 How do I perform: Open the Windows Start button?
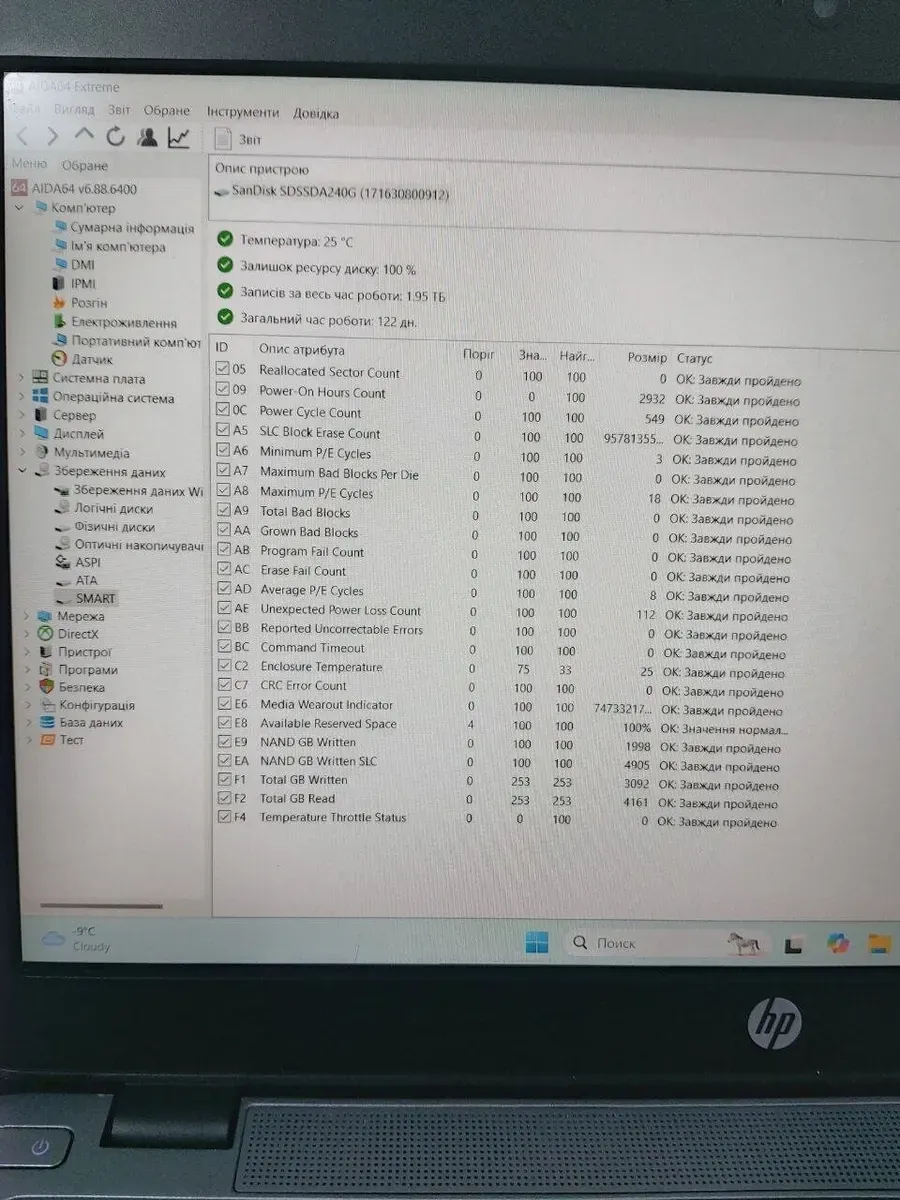click(537, 943)
